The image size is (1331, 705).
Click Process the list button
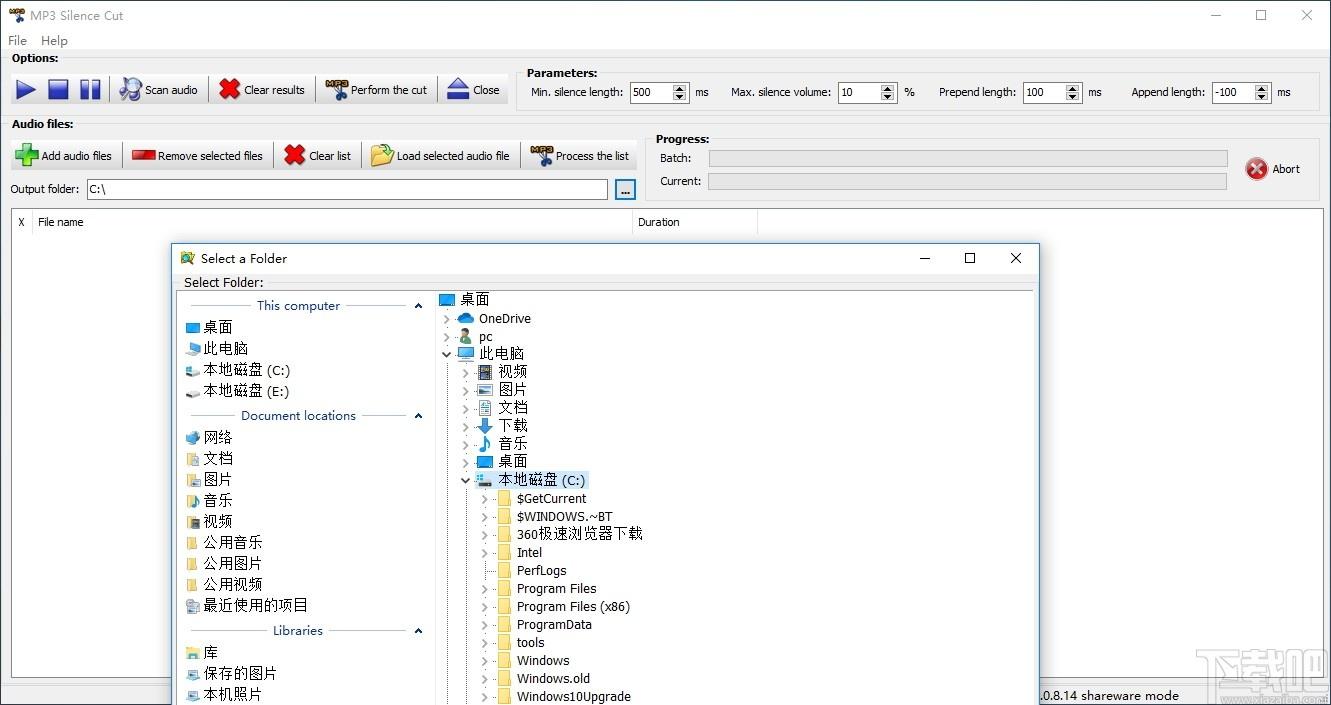[581, 156]
